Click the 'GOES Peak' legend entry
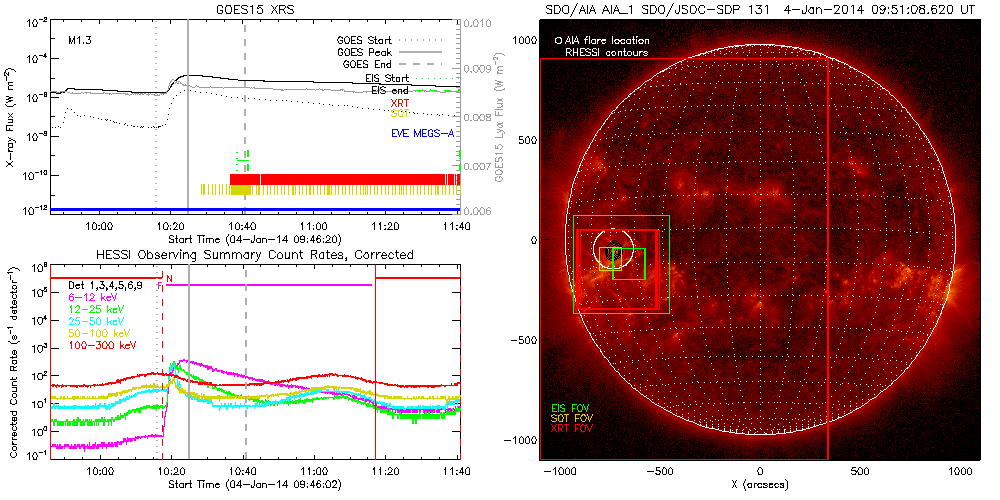1000x500 pixels. pyautogui.click(x=368, y=52)
